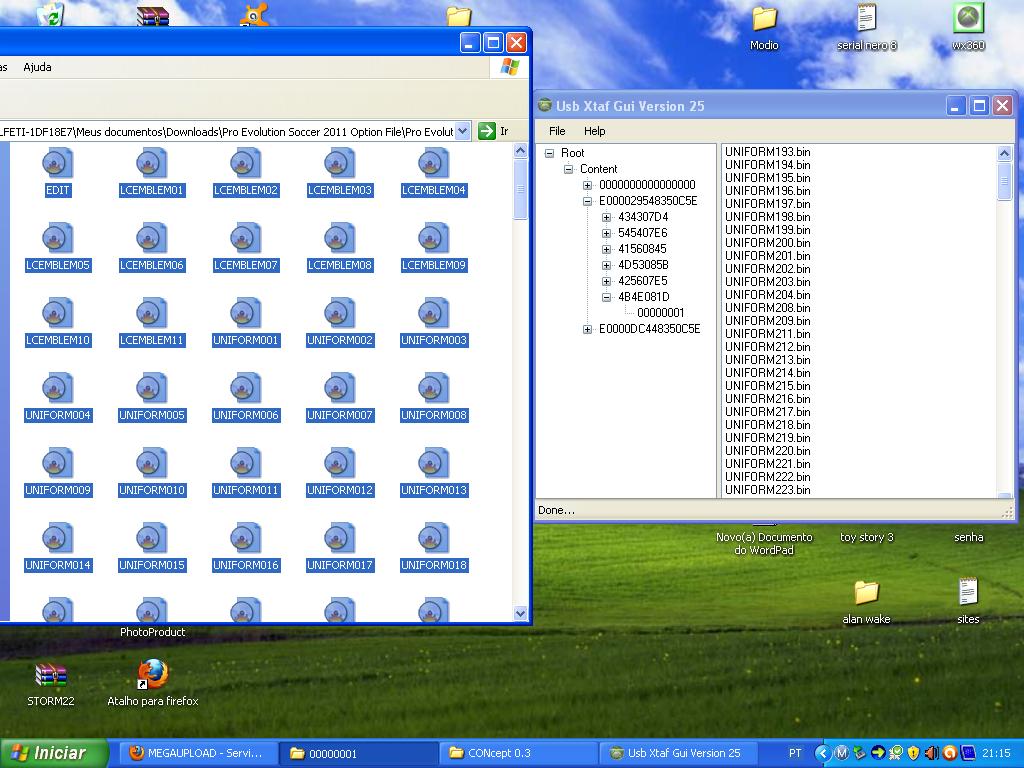Select the 4D53085B tree folder
The image size is (1024, 768).
pyautogui.click(x=643, y=264)
